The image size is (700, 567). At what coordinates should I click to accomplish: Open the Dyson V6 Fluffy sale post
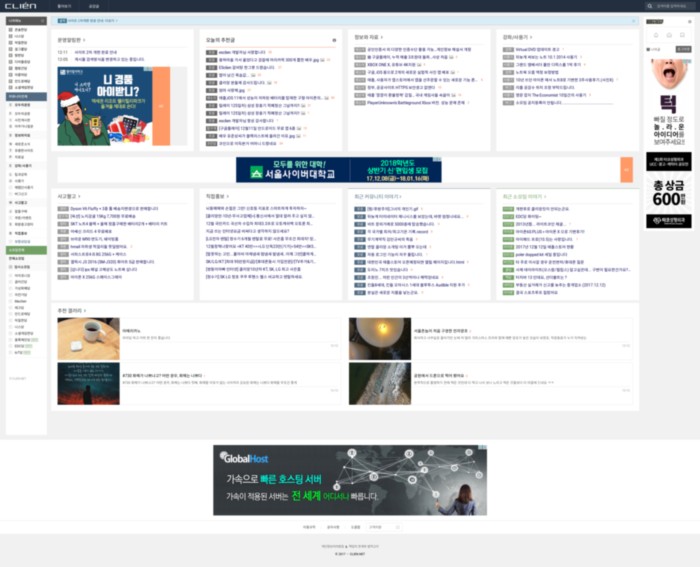click(x=114, y=208)
